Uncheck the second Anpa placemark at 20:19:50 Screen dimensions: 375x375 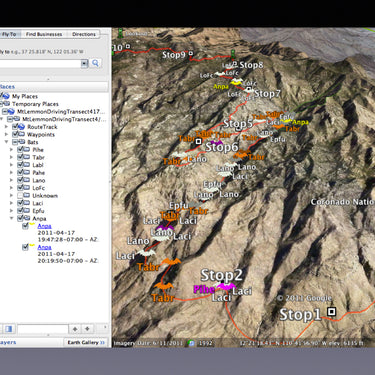pos(25,247)
